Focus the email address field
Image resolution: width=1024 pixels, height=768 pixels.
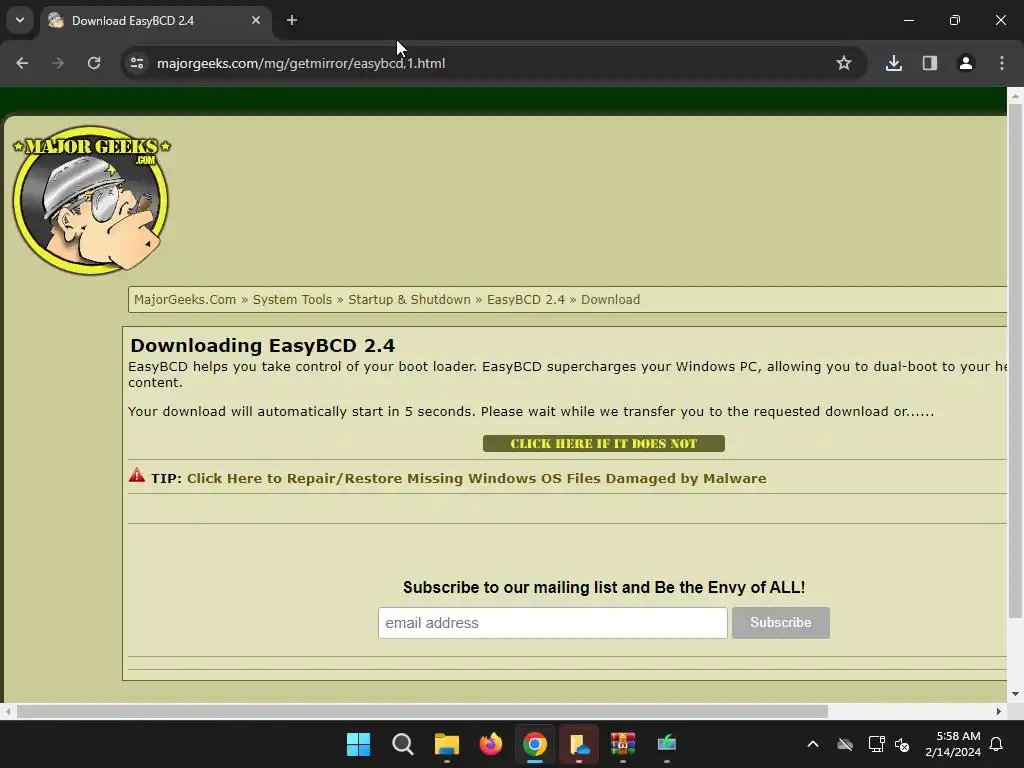552,623
